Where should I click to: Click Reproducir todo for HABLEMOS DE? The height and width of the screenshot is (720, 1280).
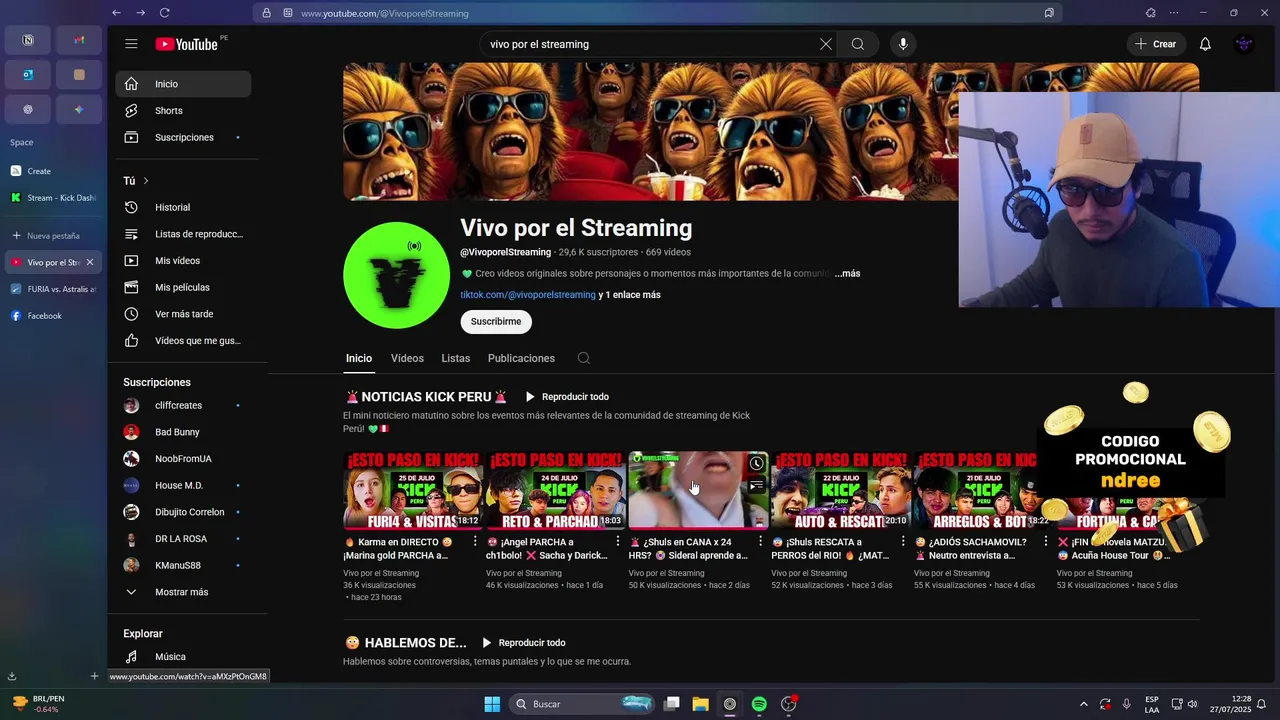click(523, 643)
